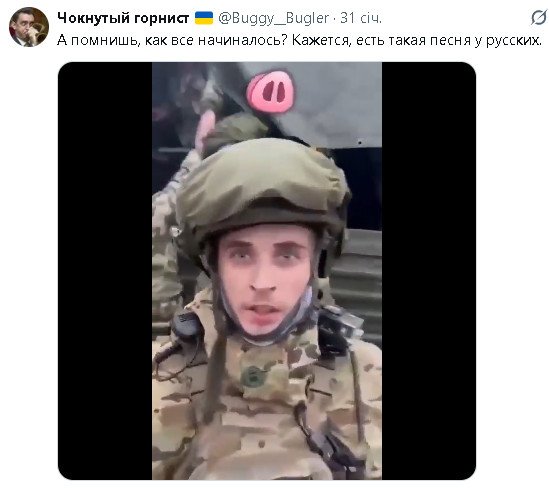The image size is (549, 488).
Task: Open the tweet via the 31 січ. timestamp
Action: pyautogui.click(x=361, y=18)
